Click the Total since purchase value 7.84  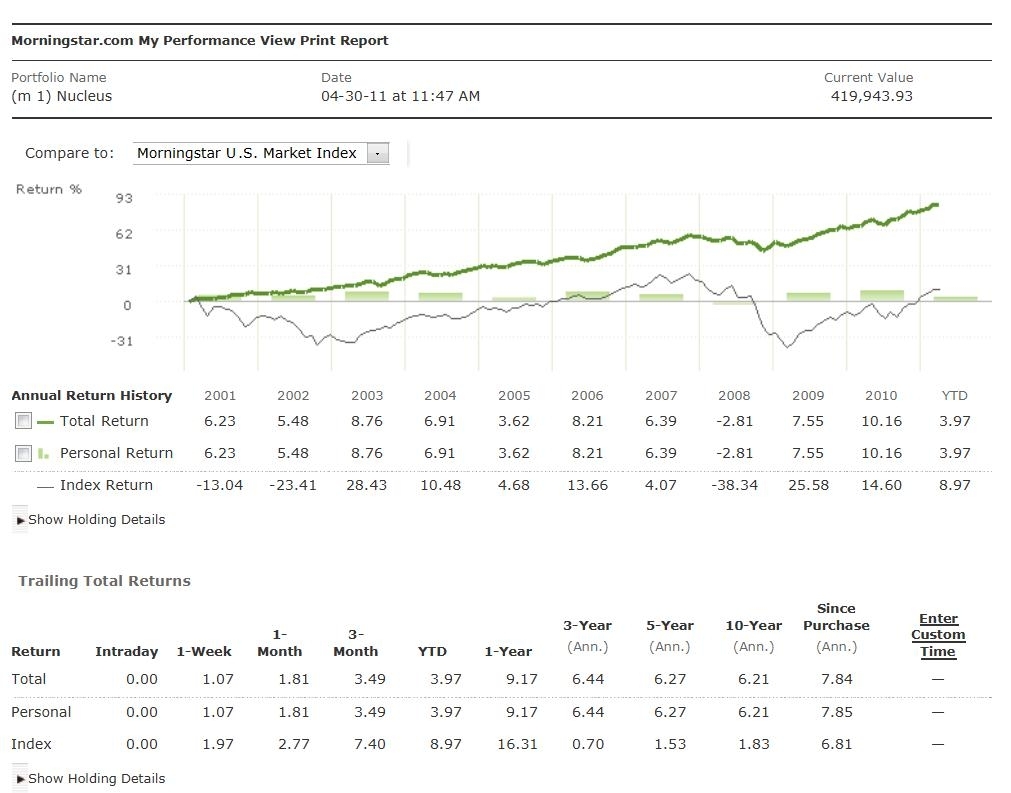coord(837,679)
